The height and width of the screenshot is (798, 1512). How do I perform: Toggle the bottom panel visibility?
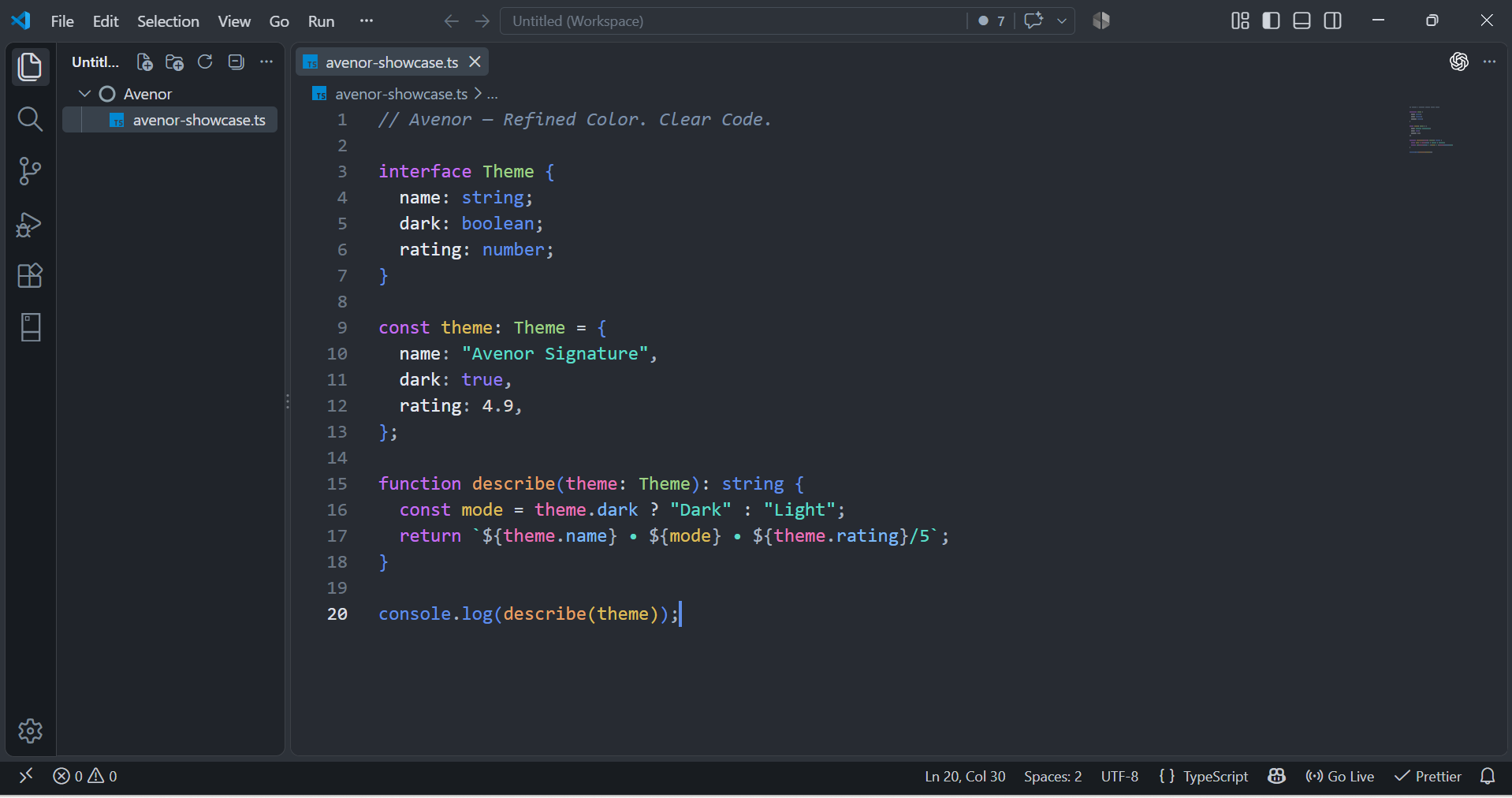tap(1302, 21)
